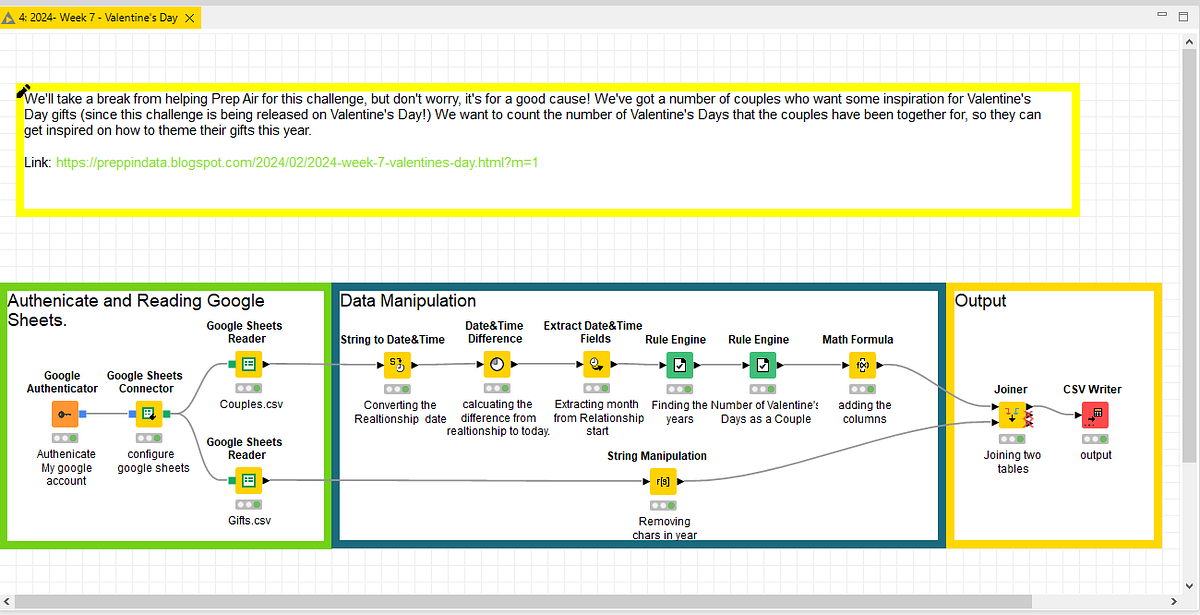Select the Rule Engine node finding the years
1200x615 pixels.
click(679, 365)
